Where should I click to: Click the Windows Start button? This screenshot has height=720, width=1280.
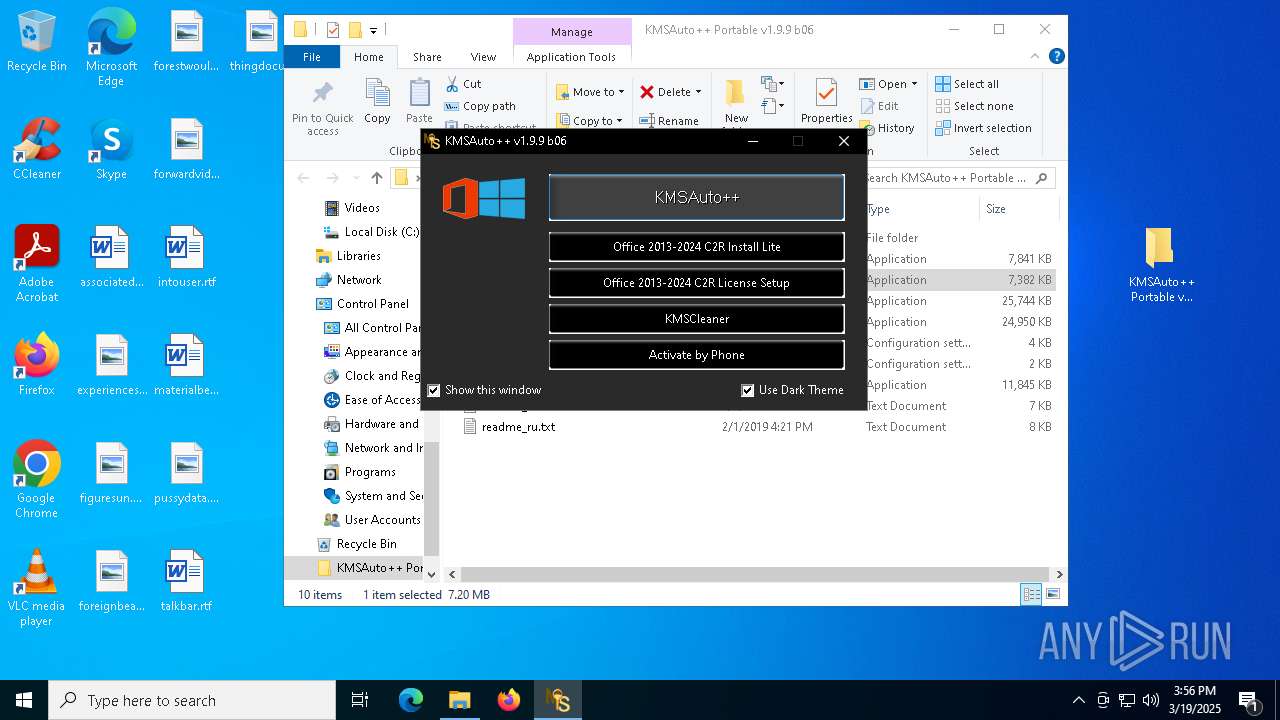[24, 700]
